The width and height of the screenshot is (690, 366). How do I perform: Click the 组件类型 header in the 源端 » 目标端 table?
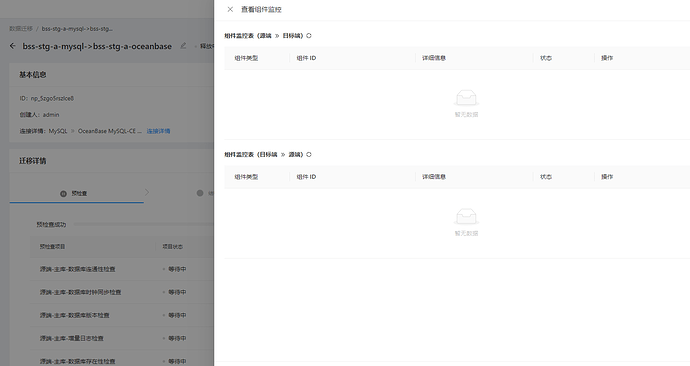coord(246,58)
